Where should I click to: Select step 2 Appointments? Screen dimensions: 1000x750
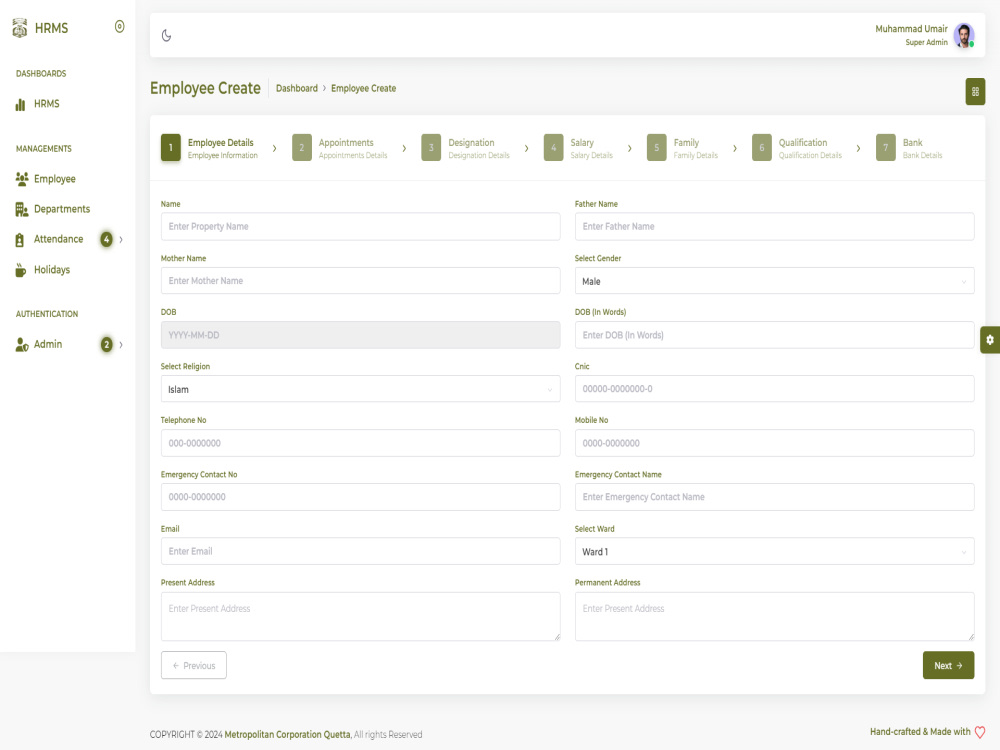pyautogui.click(x=340, y=148)
